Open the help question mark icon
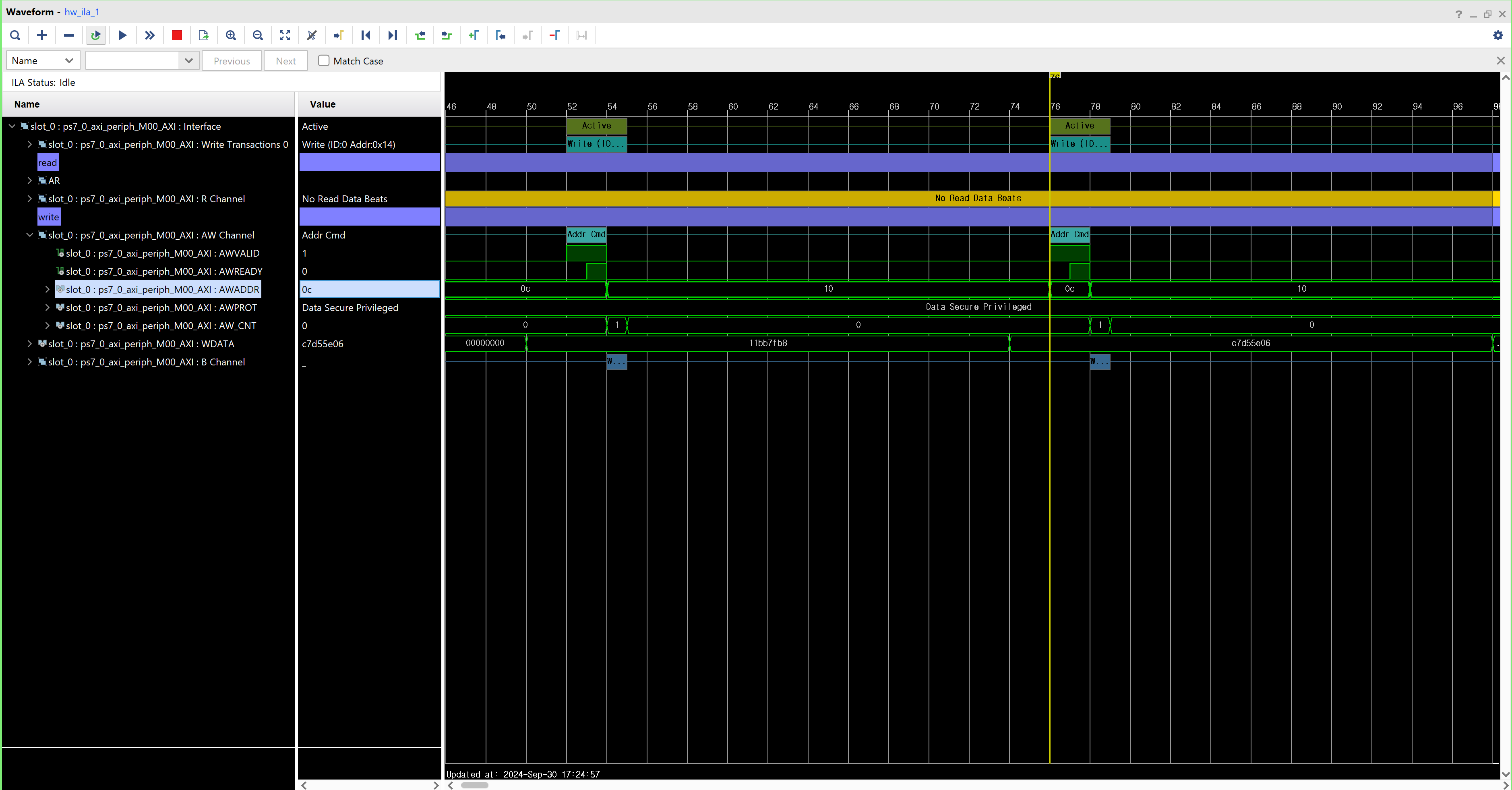This screenshot has height=790, width=1512. [x=1458, y=14]
